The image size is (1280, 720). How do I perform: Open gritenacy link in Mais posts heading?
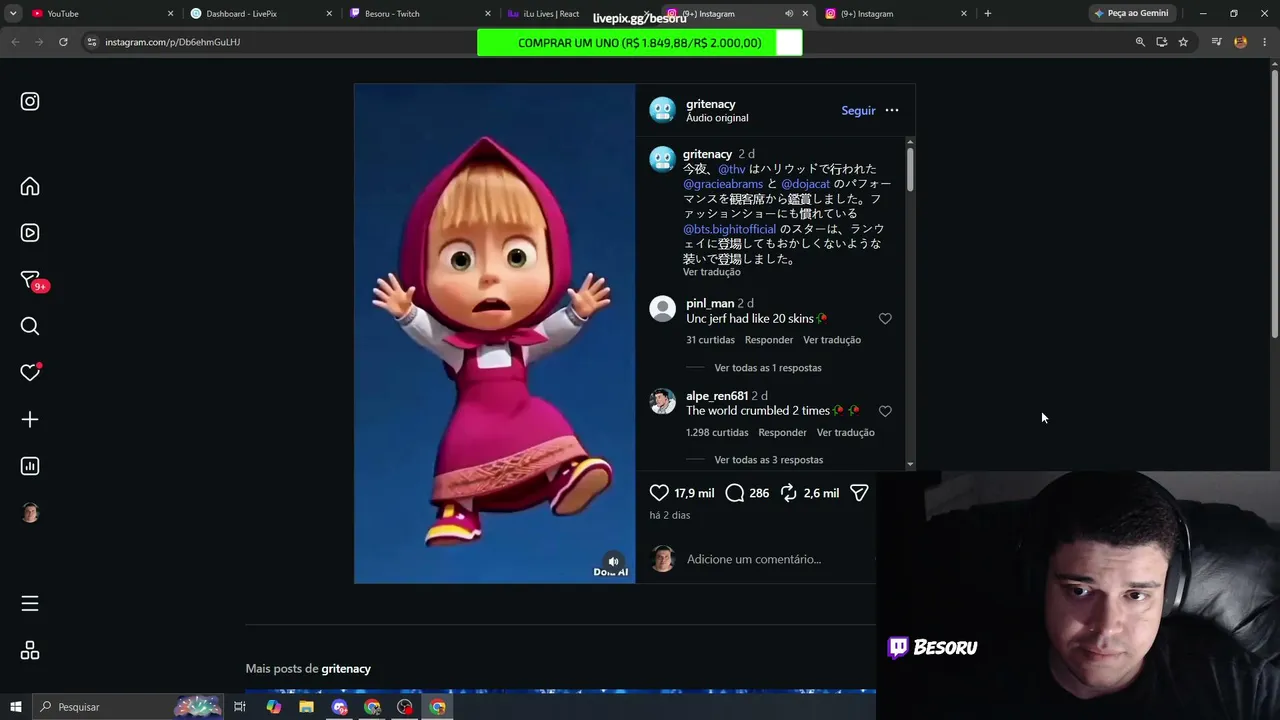click(346, 668)
